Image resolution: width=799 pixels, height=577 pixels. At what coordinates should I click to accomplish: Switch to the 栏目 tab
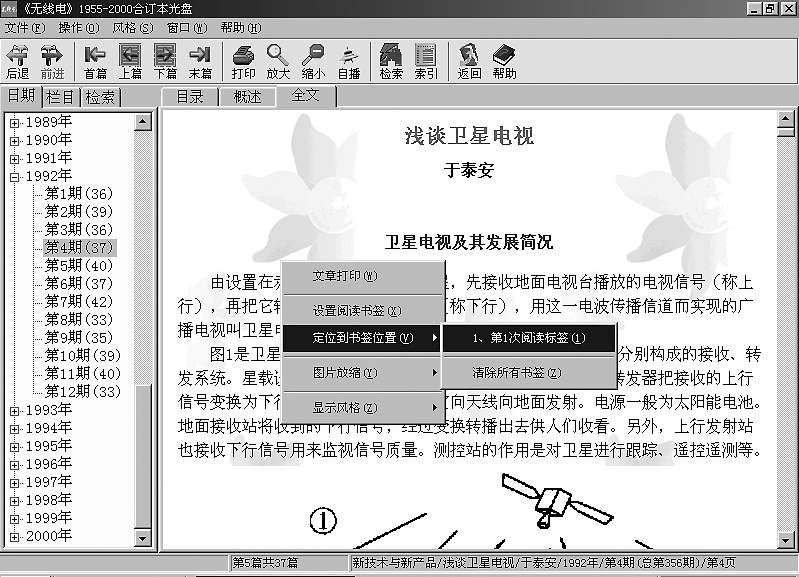[x=60, y=97]
